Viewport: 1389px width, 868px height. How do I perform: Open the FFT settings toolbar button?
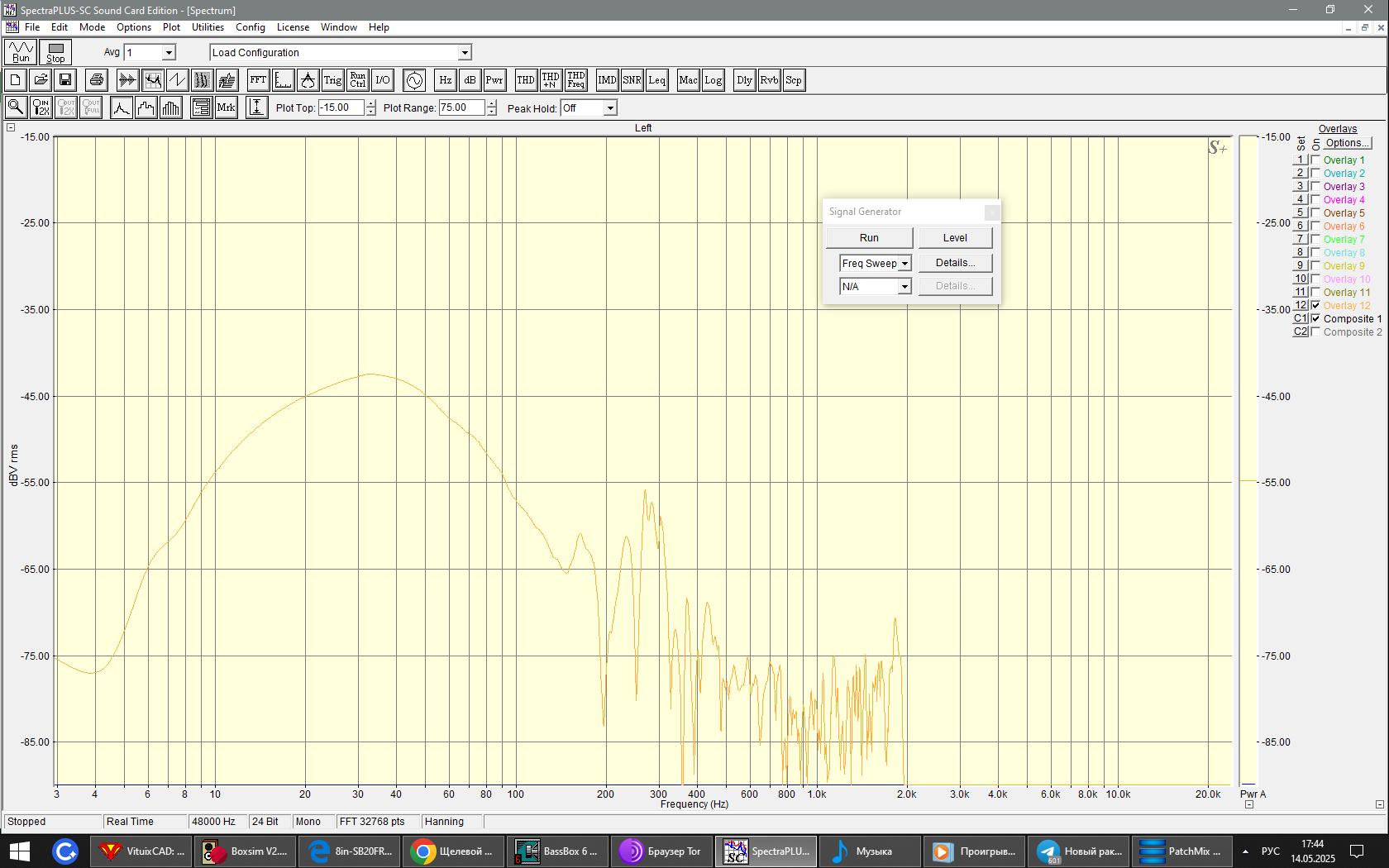tap(258, 80)
